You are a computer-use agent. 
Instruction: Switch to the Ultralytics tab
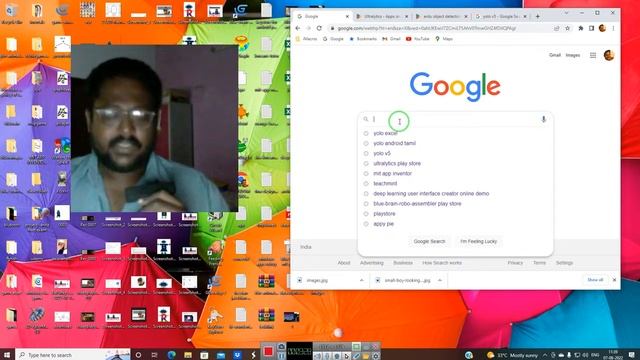tap(381, 16)
